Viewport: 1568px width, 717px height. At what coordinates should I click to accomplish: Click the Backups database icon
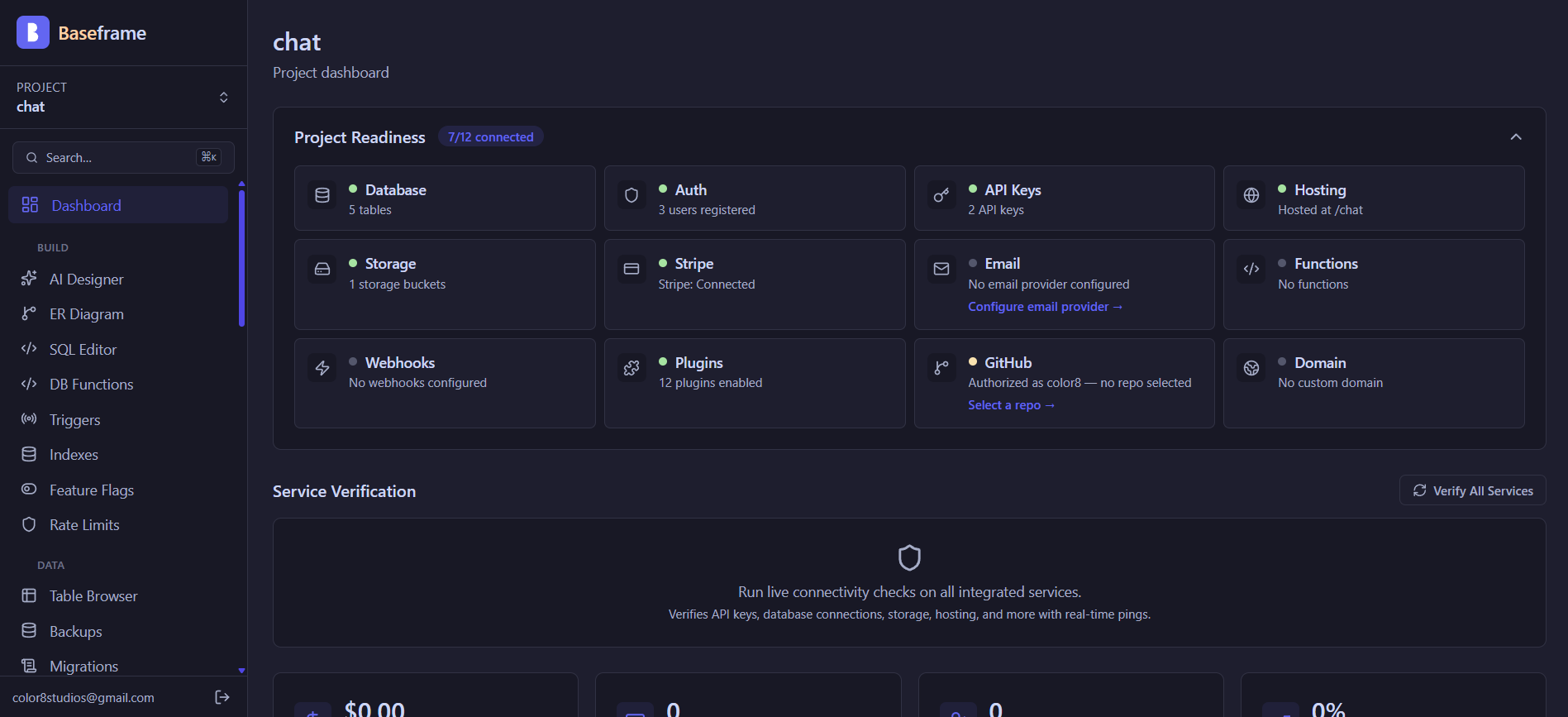click(x=29, y=631)
